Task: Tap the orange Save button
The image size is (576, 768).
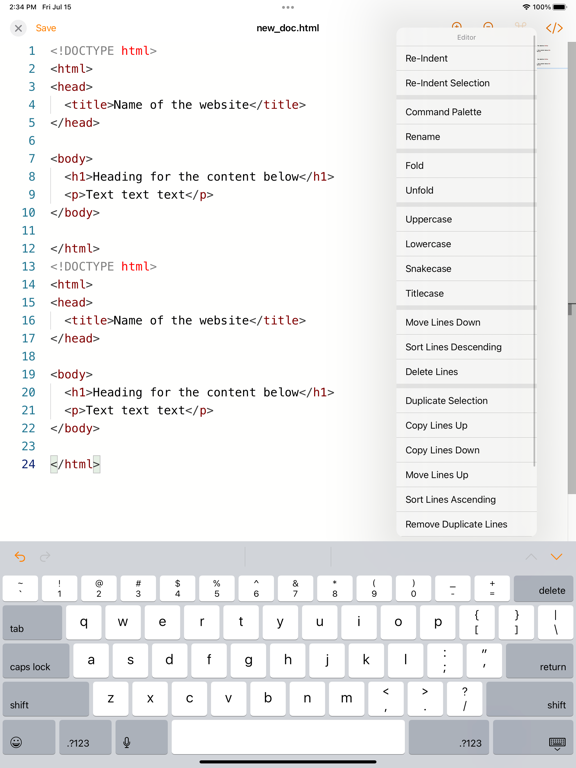Action: 46,28
